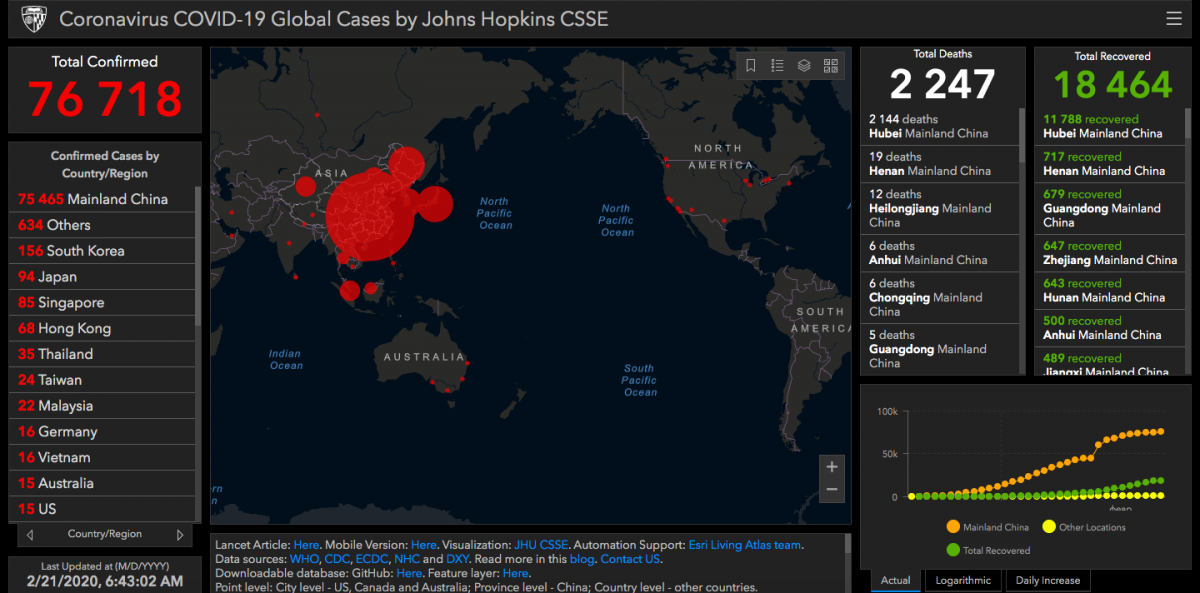
Task: Select the 15 US row
Action: click(x=102, y=509)
